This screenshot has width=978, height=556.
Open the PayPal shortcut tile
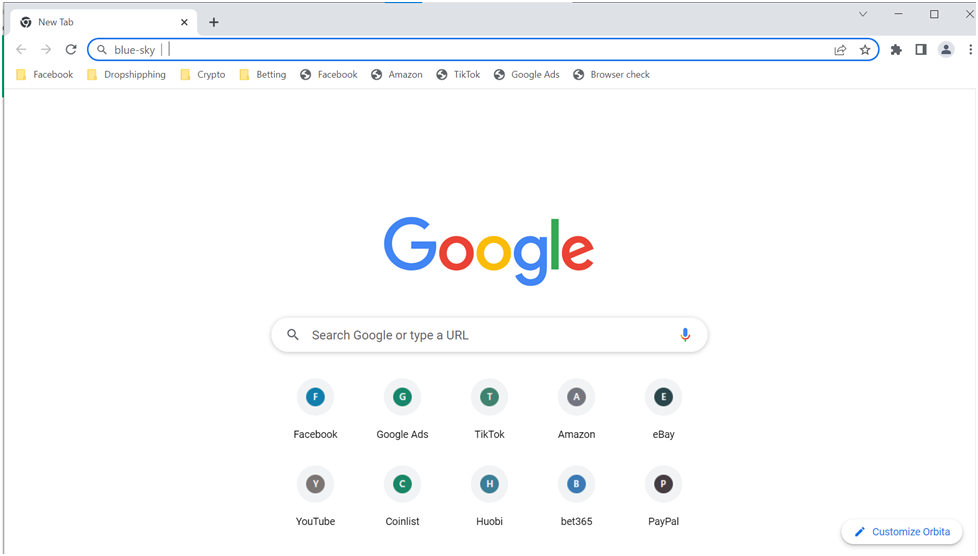(664, 496)
